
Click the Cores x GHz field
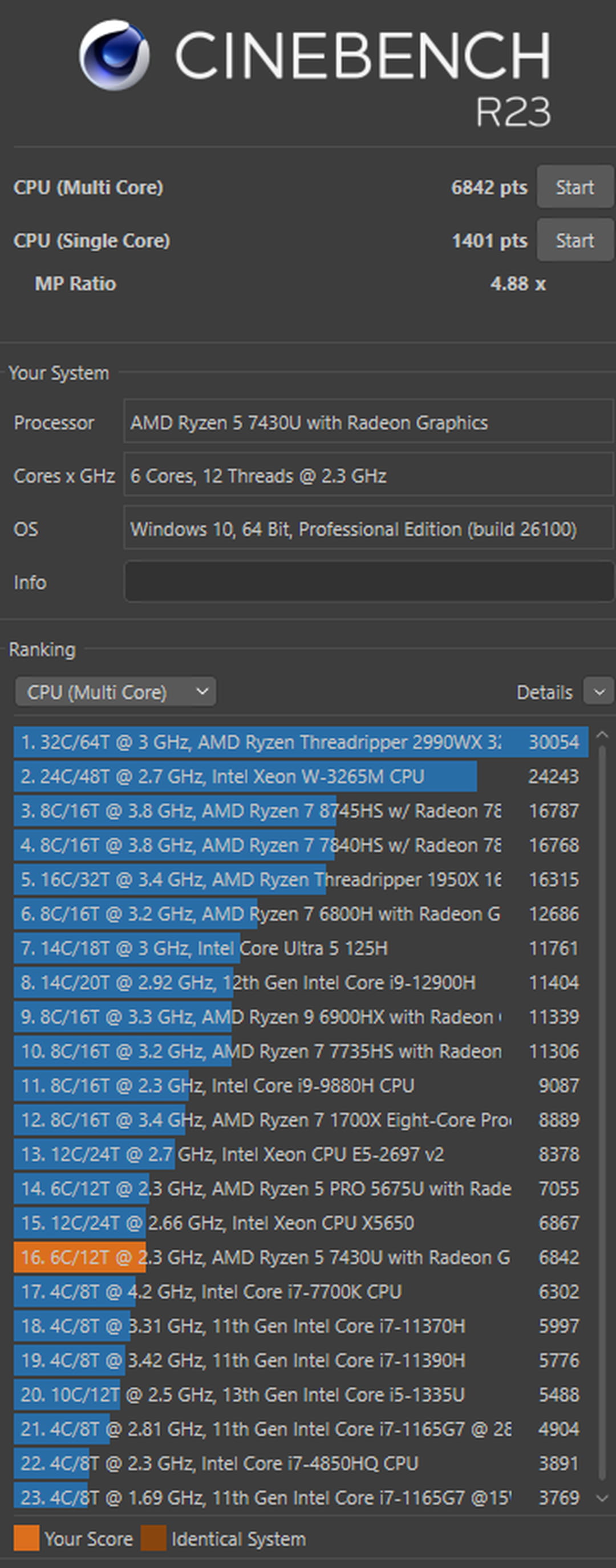point(368,475)
